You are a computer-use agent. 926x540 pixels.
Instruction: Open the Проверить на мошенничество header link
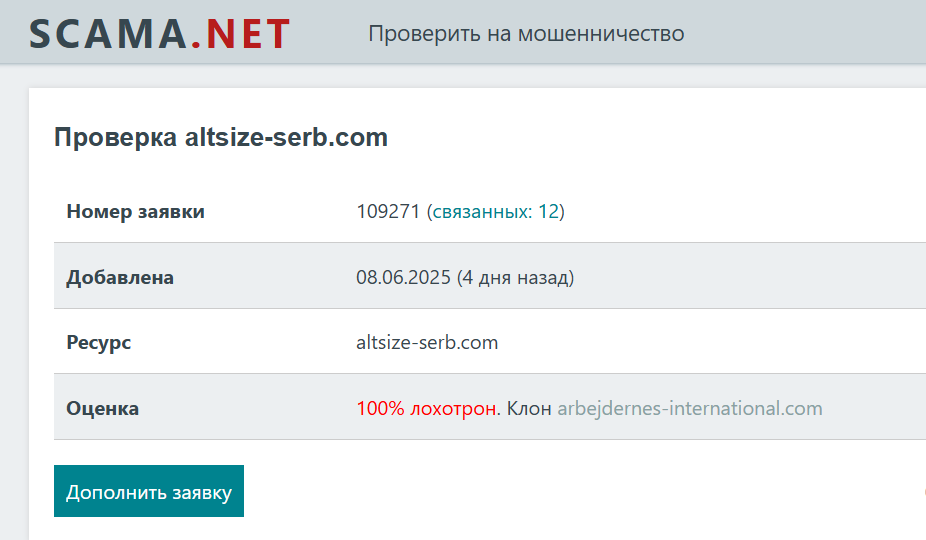click(526, 34)
